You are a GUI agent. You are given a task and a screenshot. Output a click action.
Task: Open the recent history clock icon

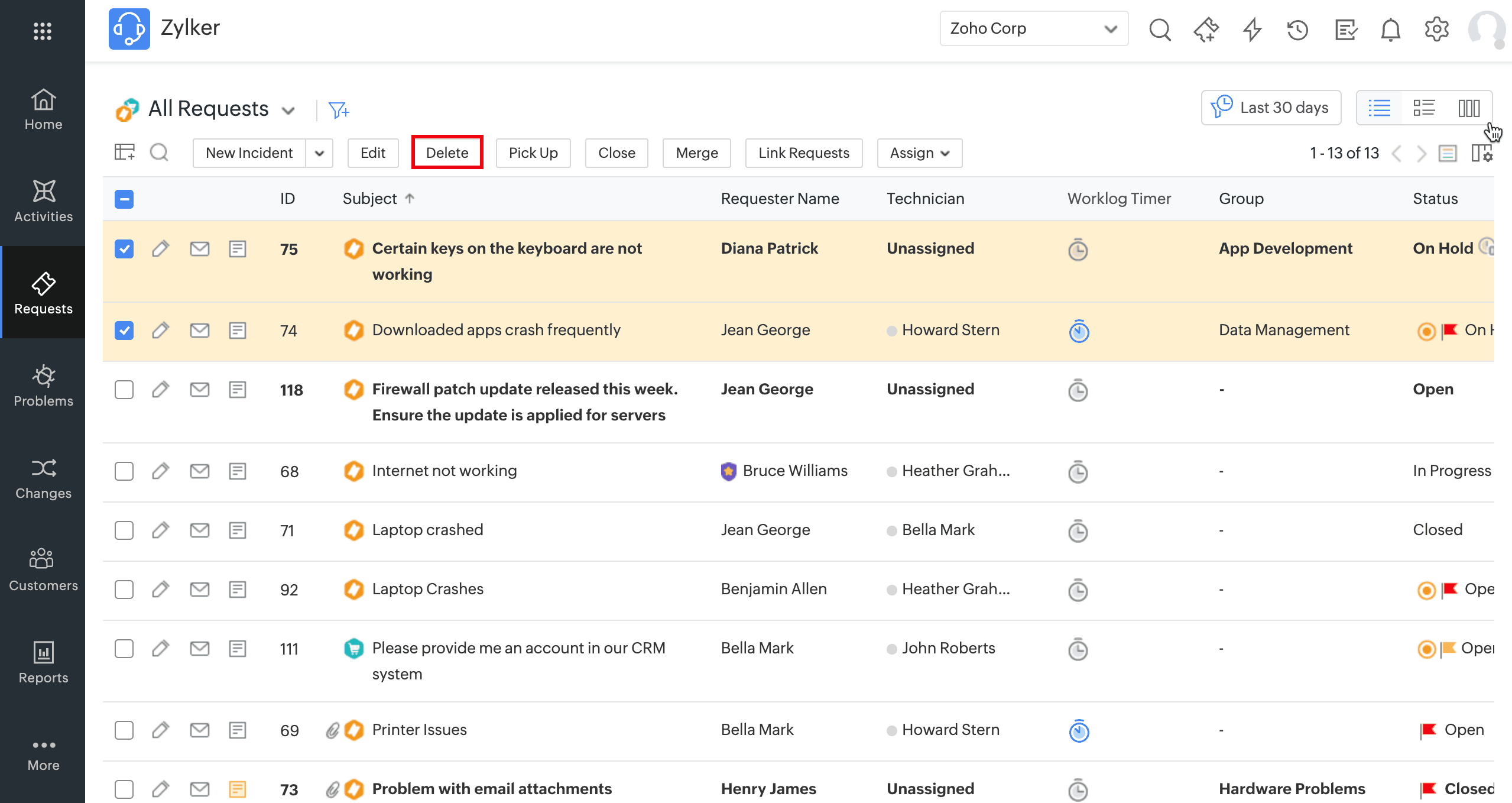1297,29
